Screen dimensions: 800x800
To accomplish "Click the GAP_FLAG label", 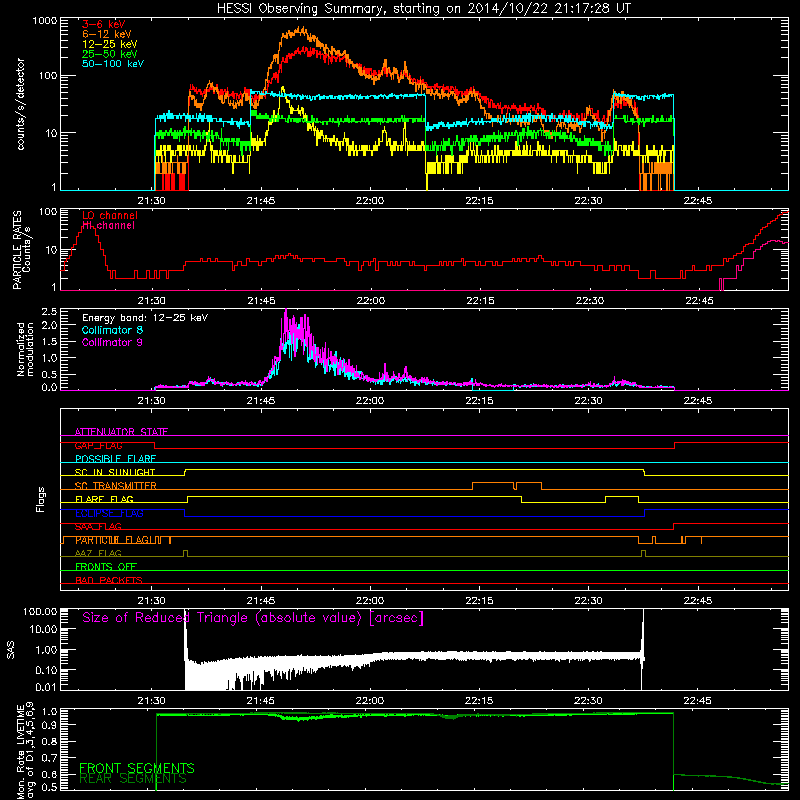I will point(98,445).
